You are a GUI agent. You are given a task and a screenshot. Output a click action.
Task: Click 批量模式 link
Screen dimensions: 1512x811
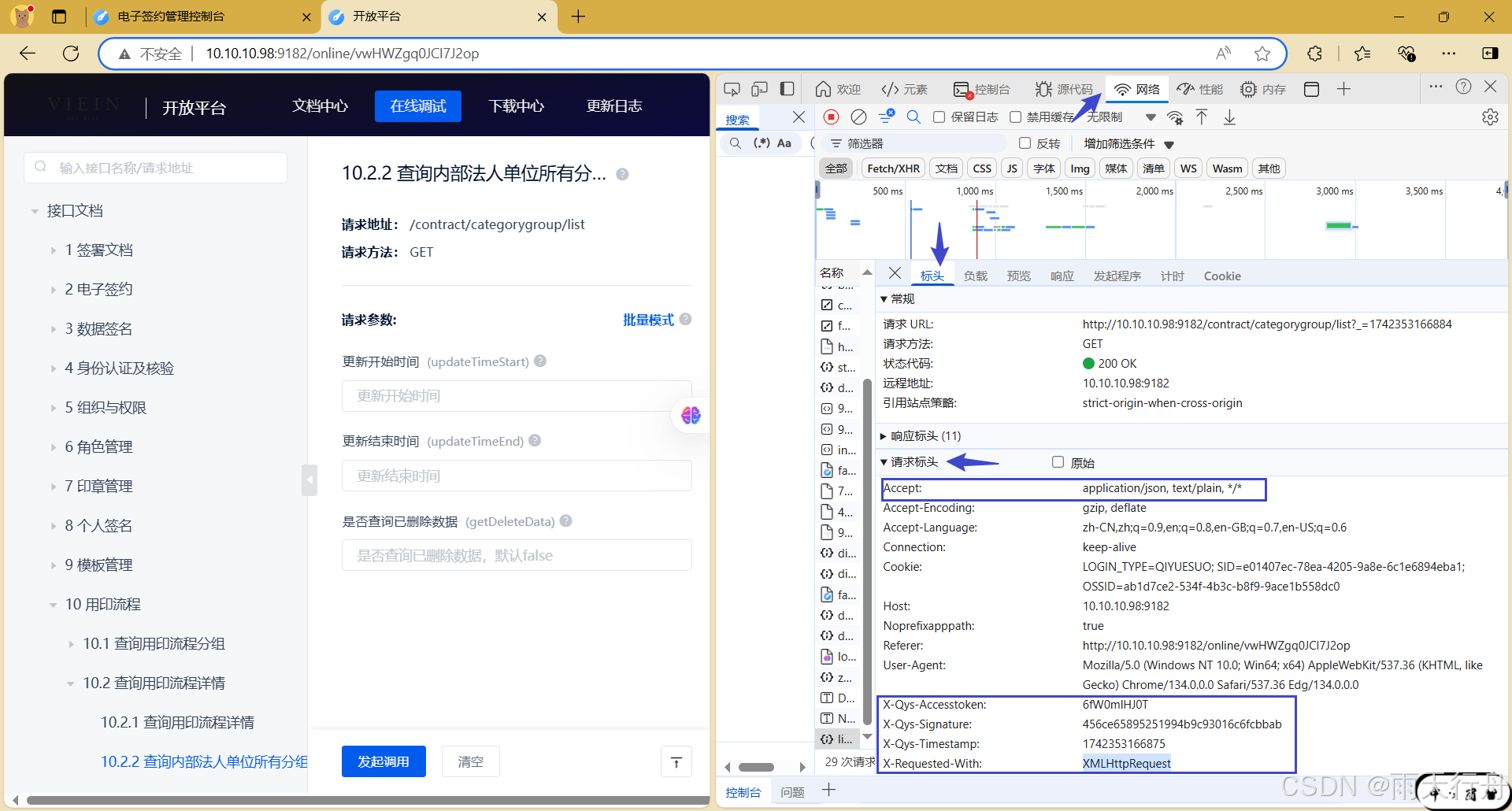[x=648, y=320]
